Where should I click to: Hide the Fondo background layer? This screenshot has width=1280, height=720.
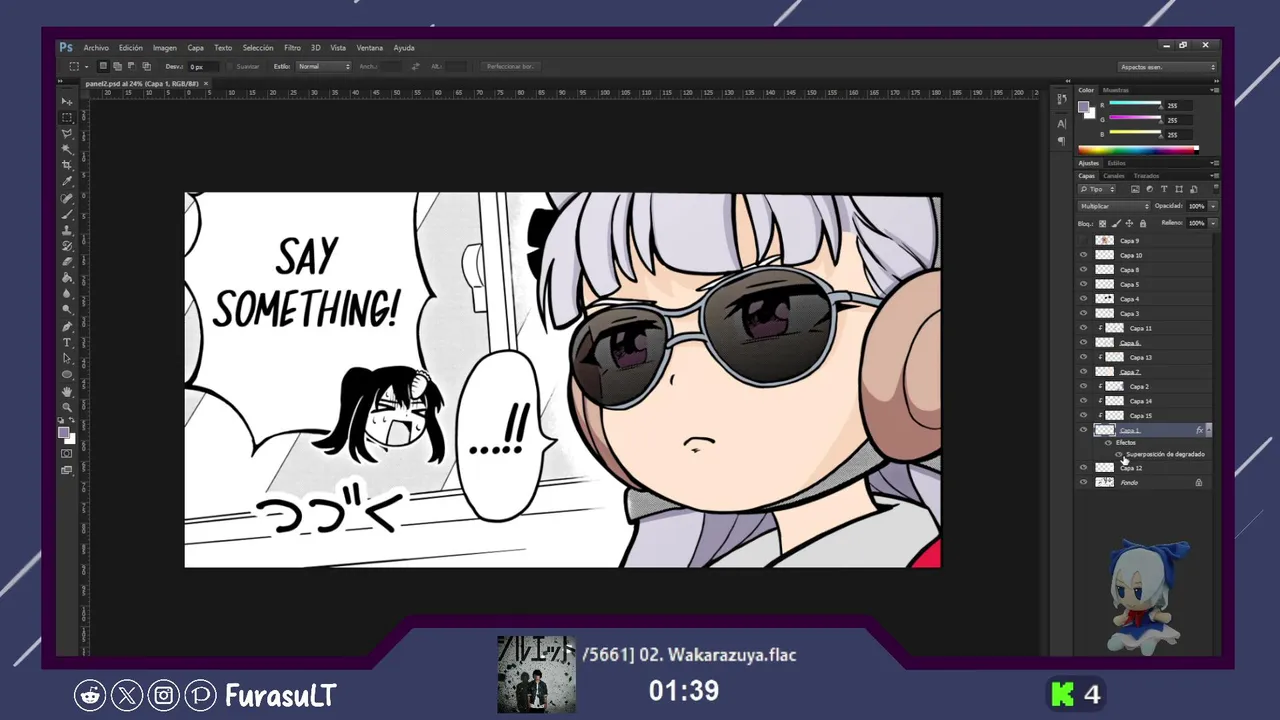click(x=1083, y=482)
